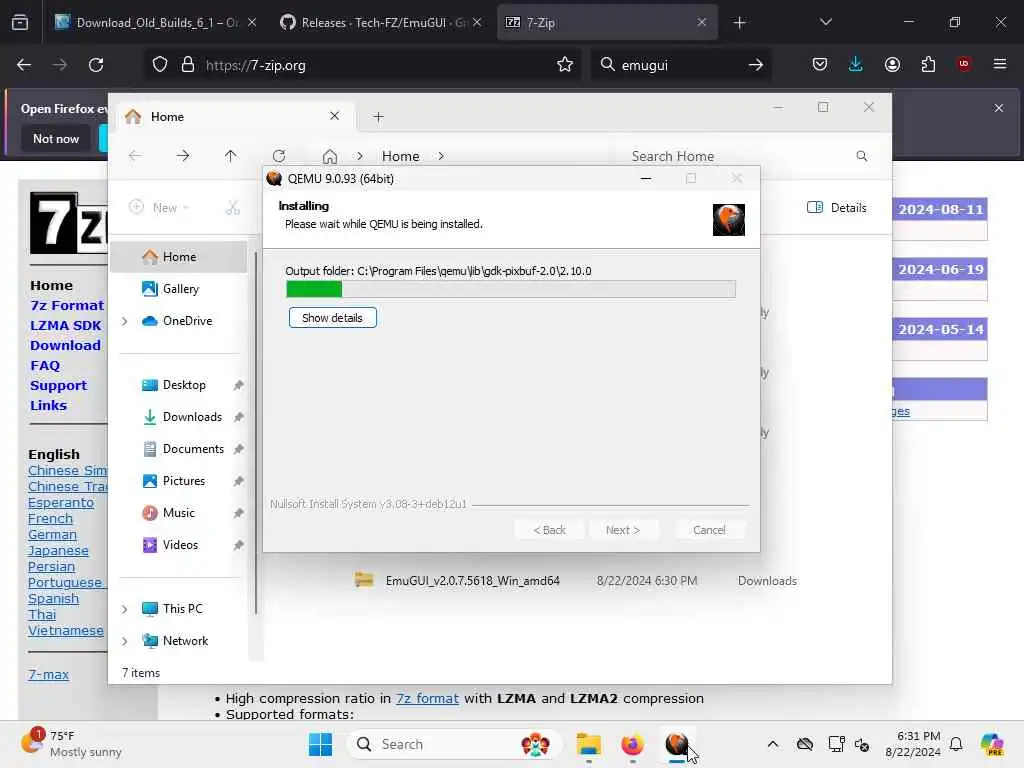Click the home icon in Explorer address bar
The height and width of the screenshot is (768, 1024).
[330, 156]
